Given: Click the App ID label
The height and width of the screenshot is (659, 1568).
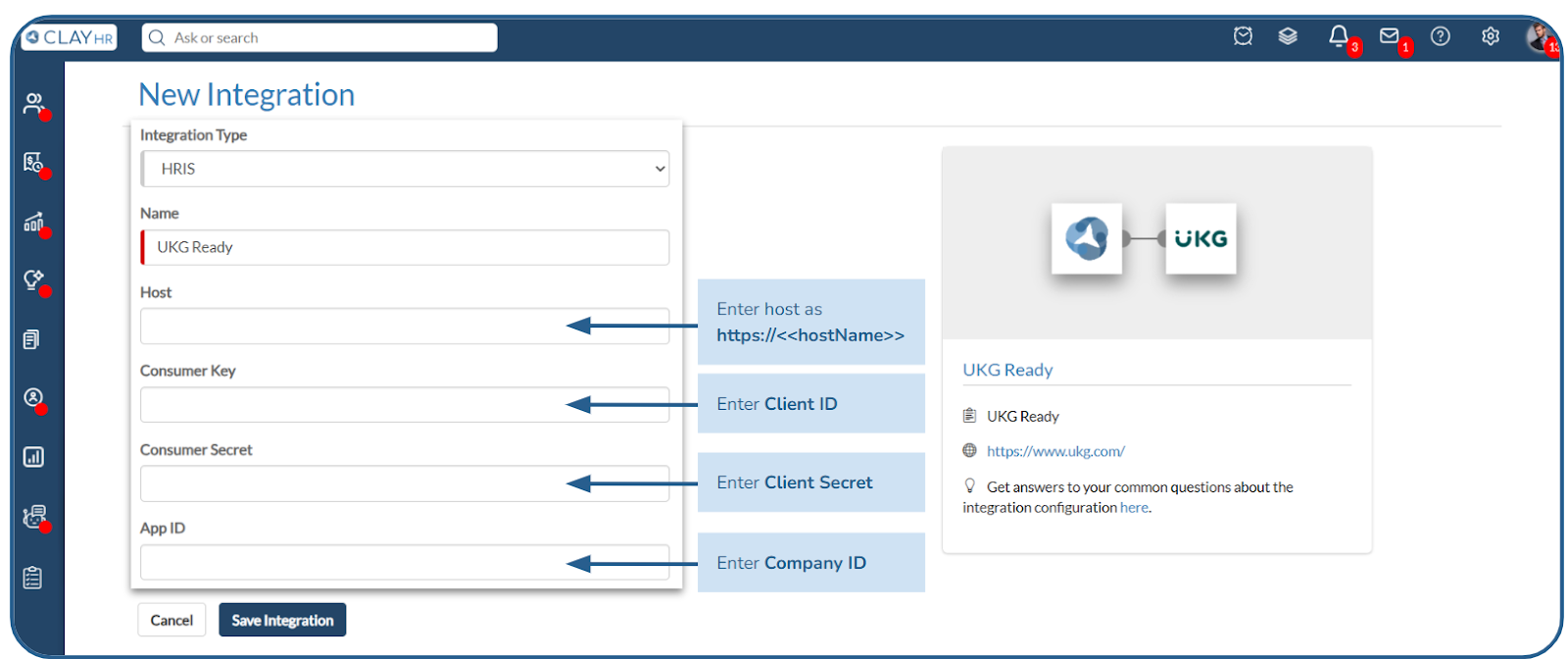Looking at the screenshot, I should [163, 529].
